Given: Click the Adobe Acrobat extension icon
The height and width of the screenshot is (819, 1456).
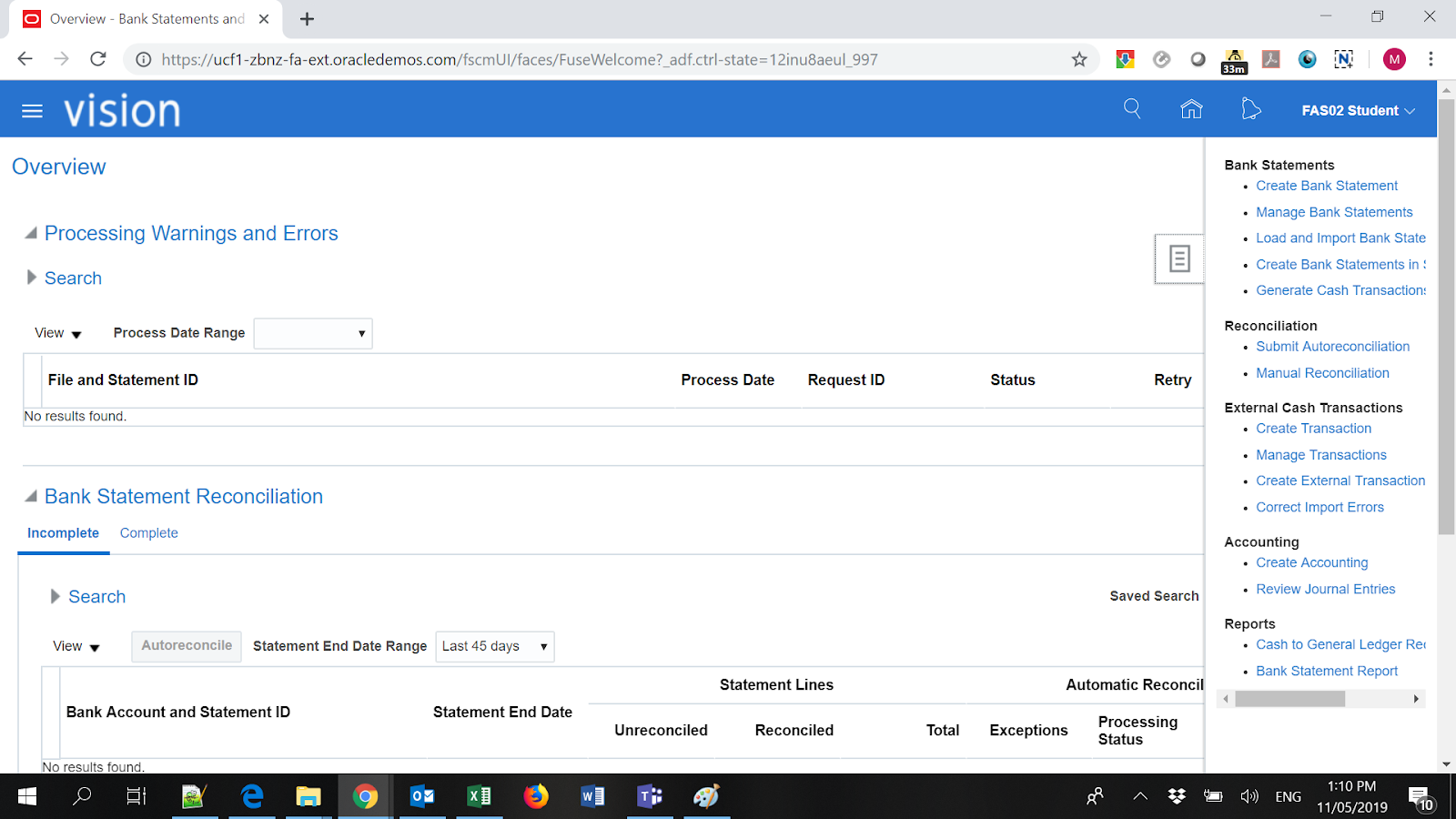Looking at the screenshot, I should coord(1270,59).
